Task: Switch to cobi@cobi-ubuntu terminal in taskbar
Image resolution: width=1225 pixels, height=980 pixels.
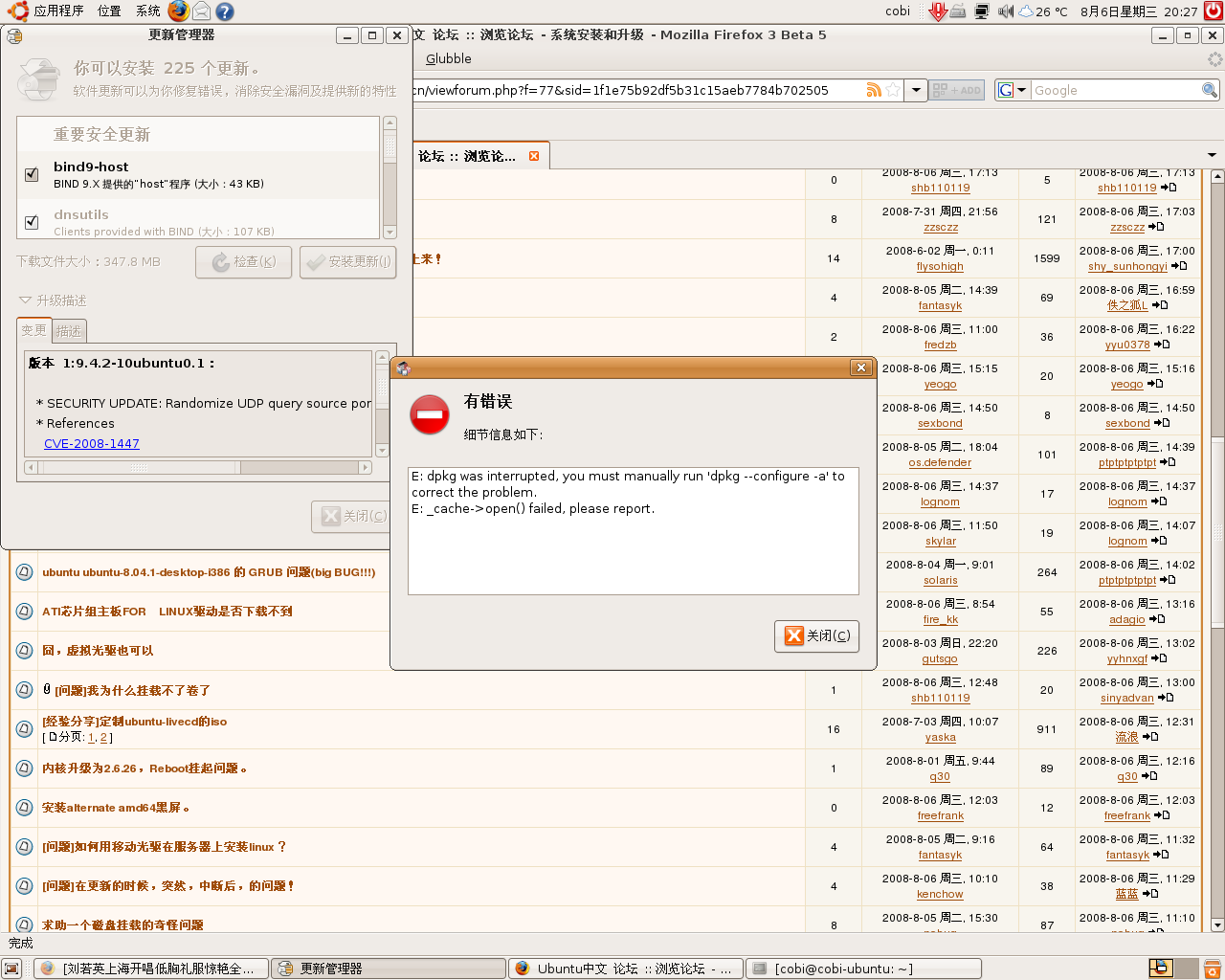Action: [x=864, y=969]
